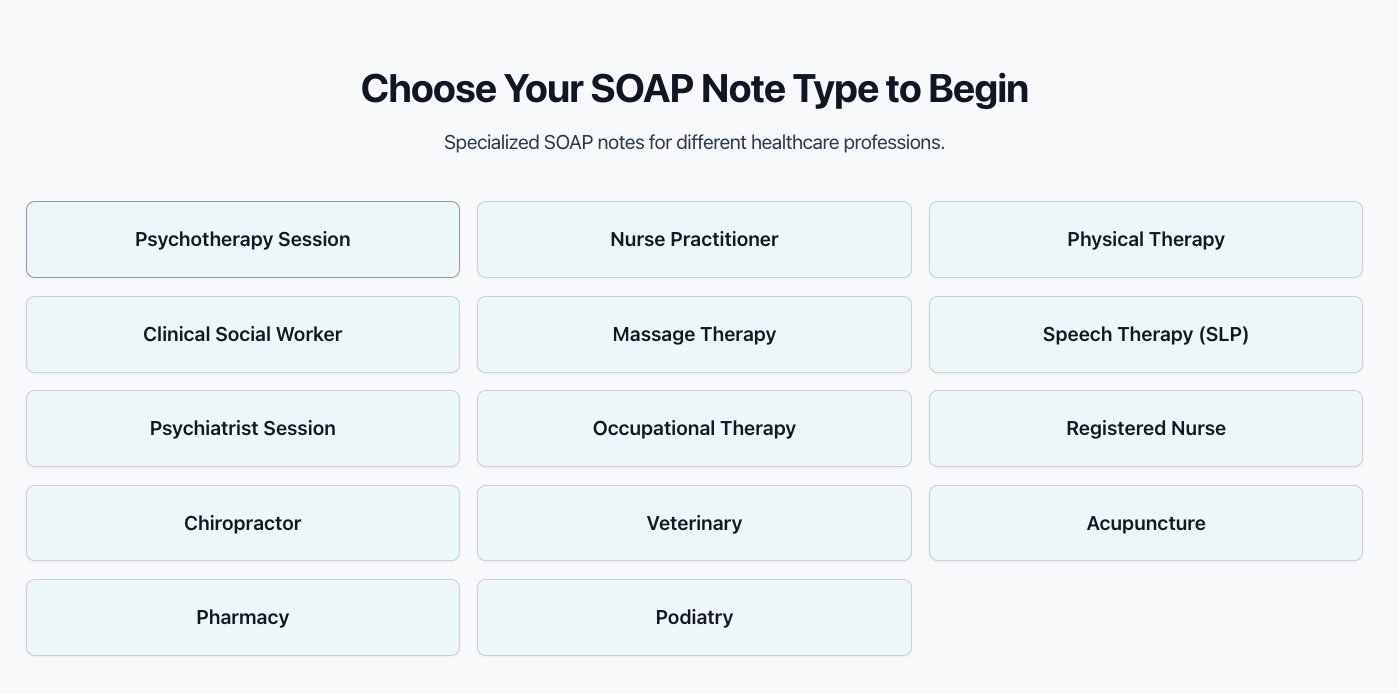This screenshot has width=1399, height=694.
Task: Open the Clinical Social Worker template
Action: [243, 334]
